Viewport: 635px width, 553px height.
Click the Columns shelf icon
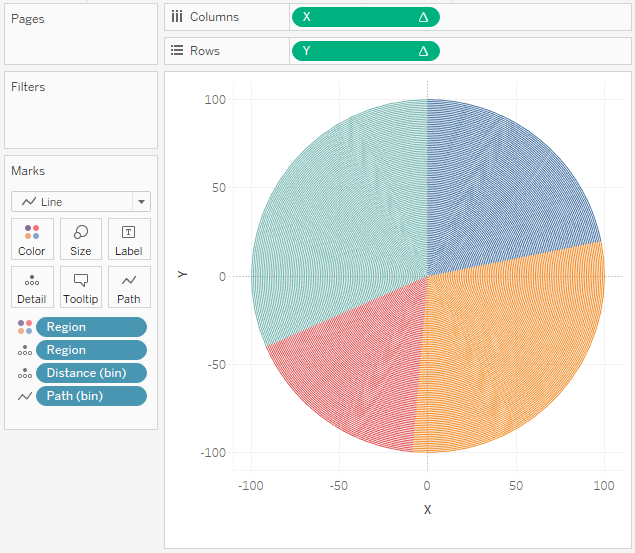177,17
